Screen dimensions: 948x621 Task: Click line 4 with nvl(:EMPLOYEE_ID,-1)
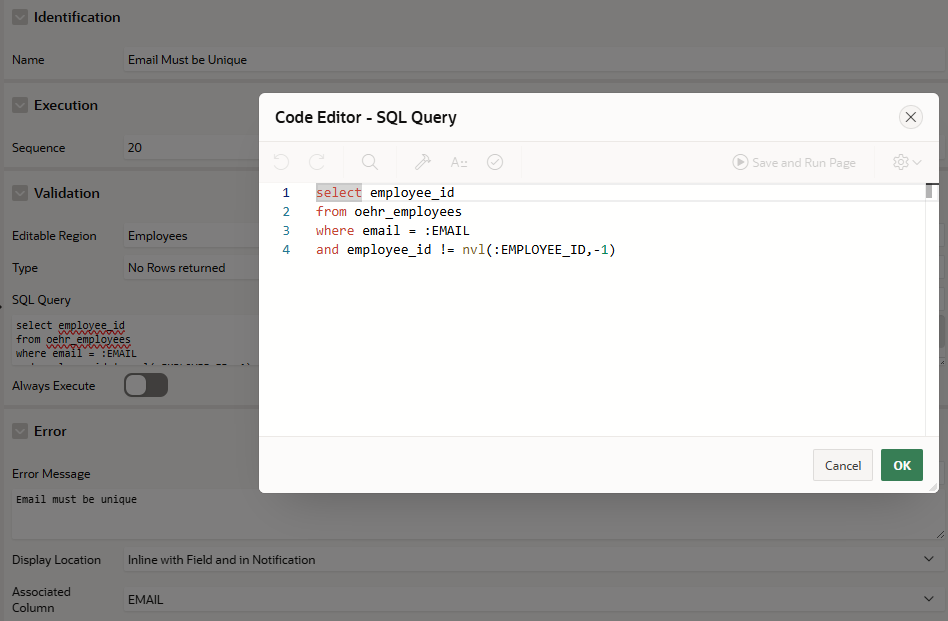coord(466,250)
